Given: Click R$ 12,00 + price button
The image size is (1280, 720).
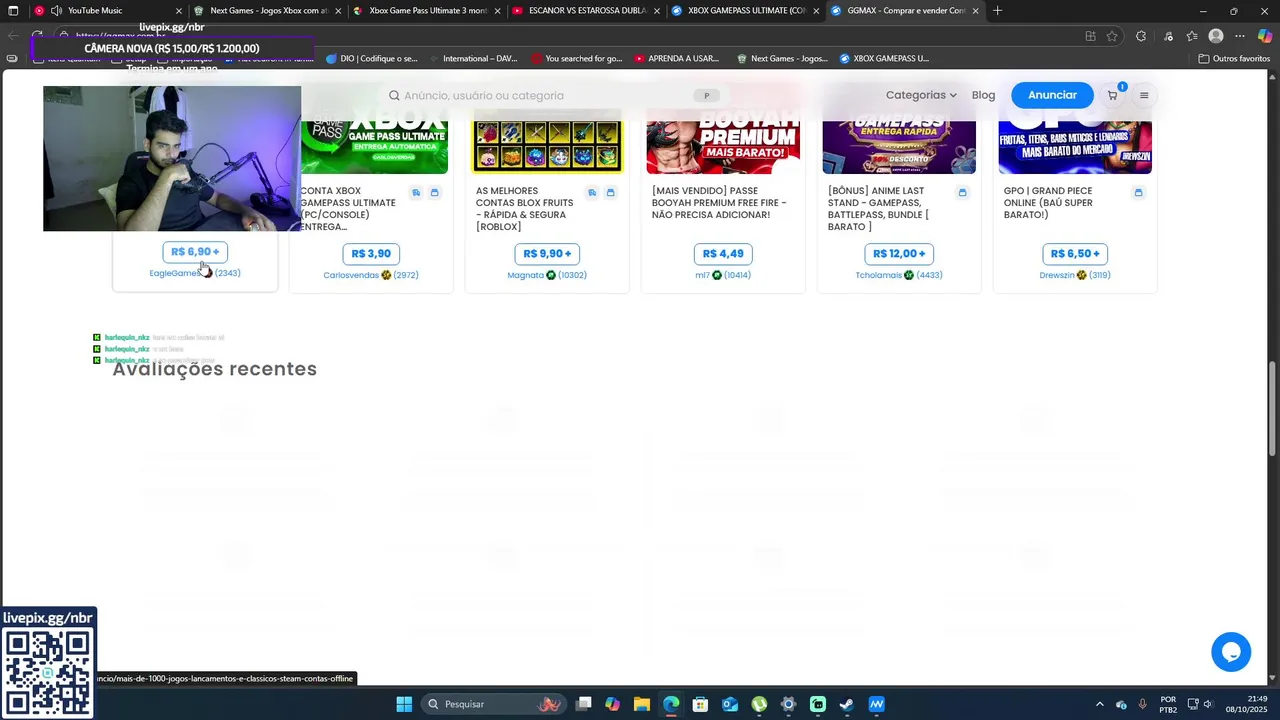Looking at the screenshot, I should pos(899,254).
